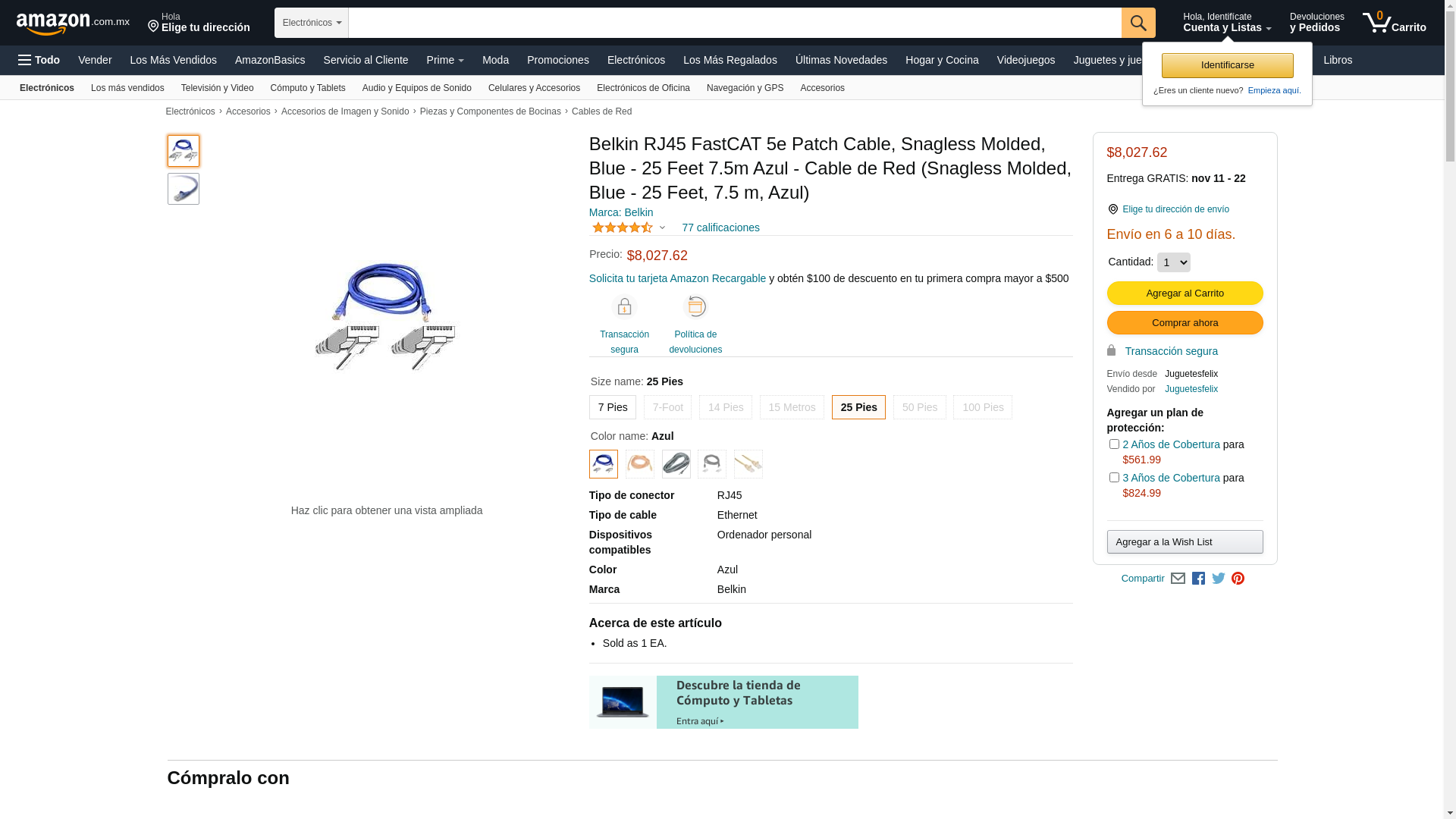The image size is (1456, 819).
Task: Check the 2 Años de Cobertura box
Action: click(x=1114, y=444)
